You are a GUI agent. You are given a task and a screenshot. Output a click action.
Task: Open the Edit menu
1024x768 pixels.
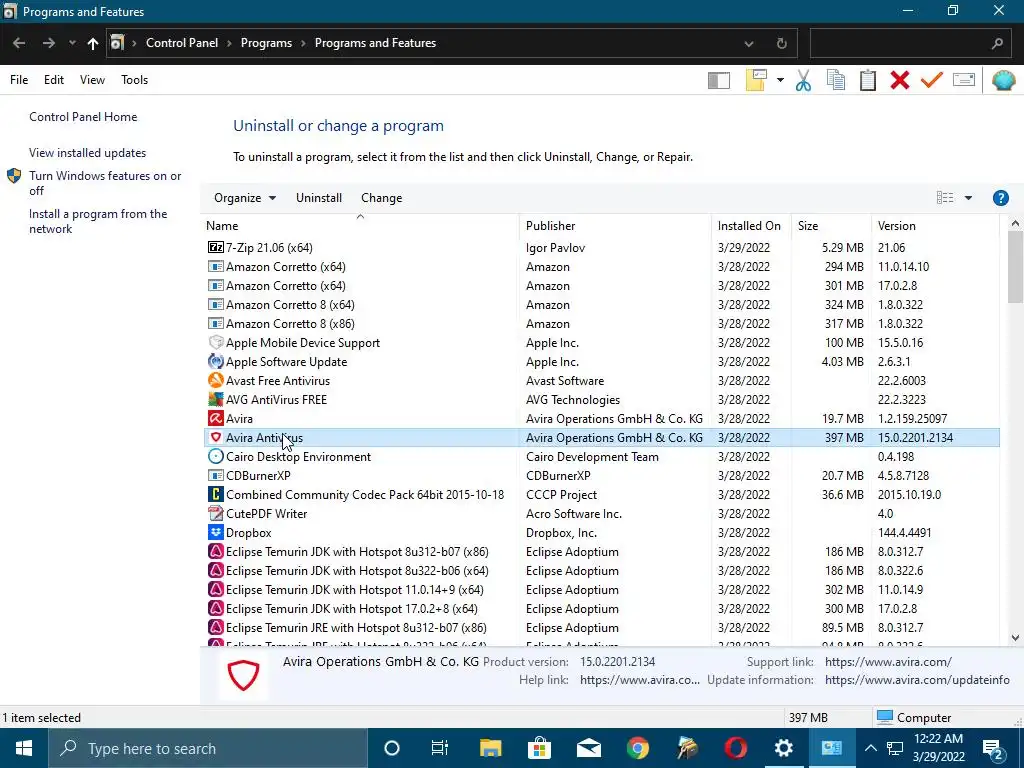coord(54,80)
